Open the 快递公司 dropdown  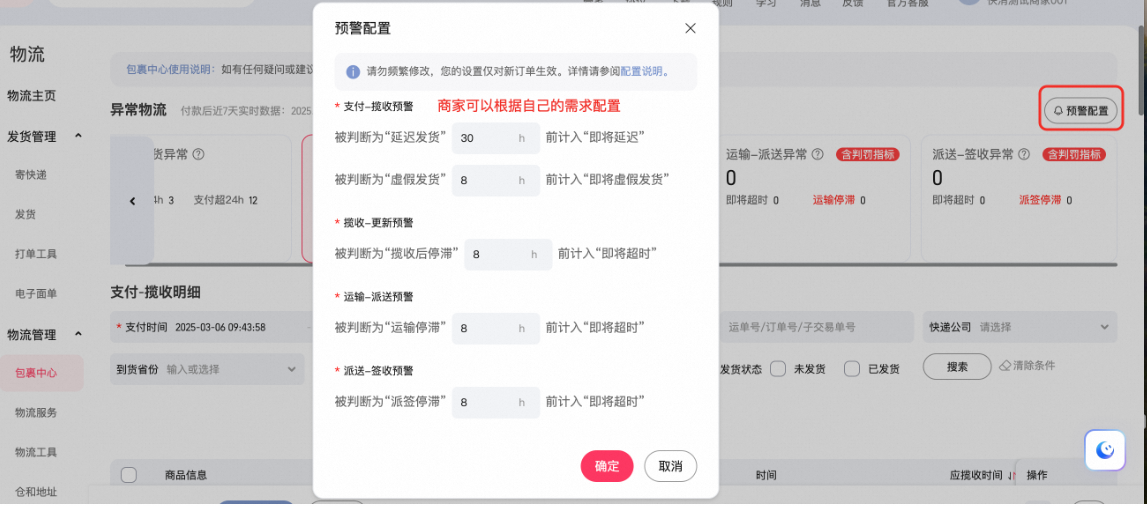[1020, 327]
